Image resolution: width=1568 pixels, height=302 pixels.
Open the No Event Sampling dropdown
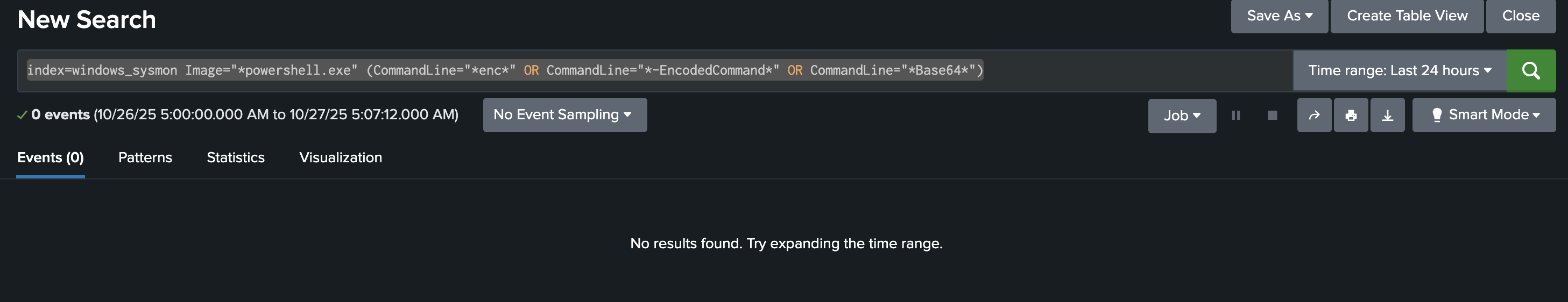point(564,115)
